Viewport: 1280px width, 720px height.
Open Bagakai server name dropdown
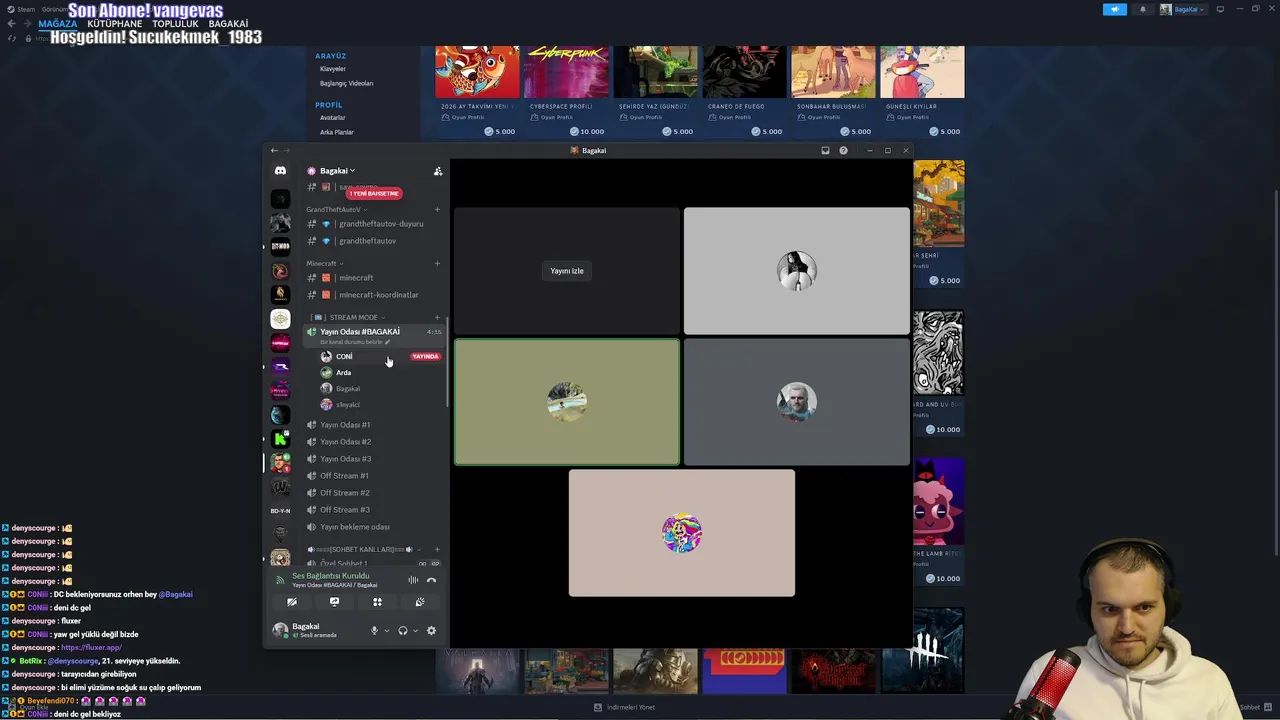coord(337,171)
